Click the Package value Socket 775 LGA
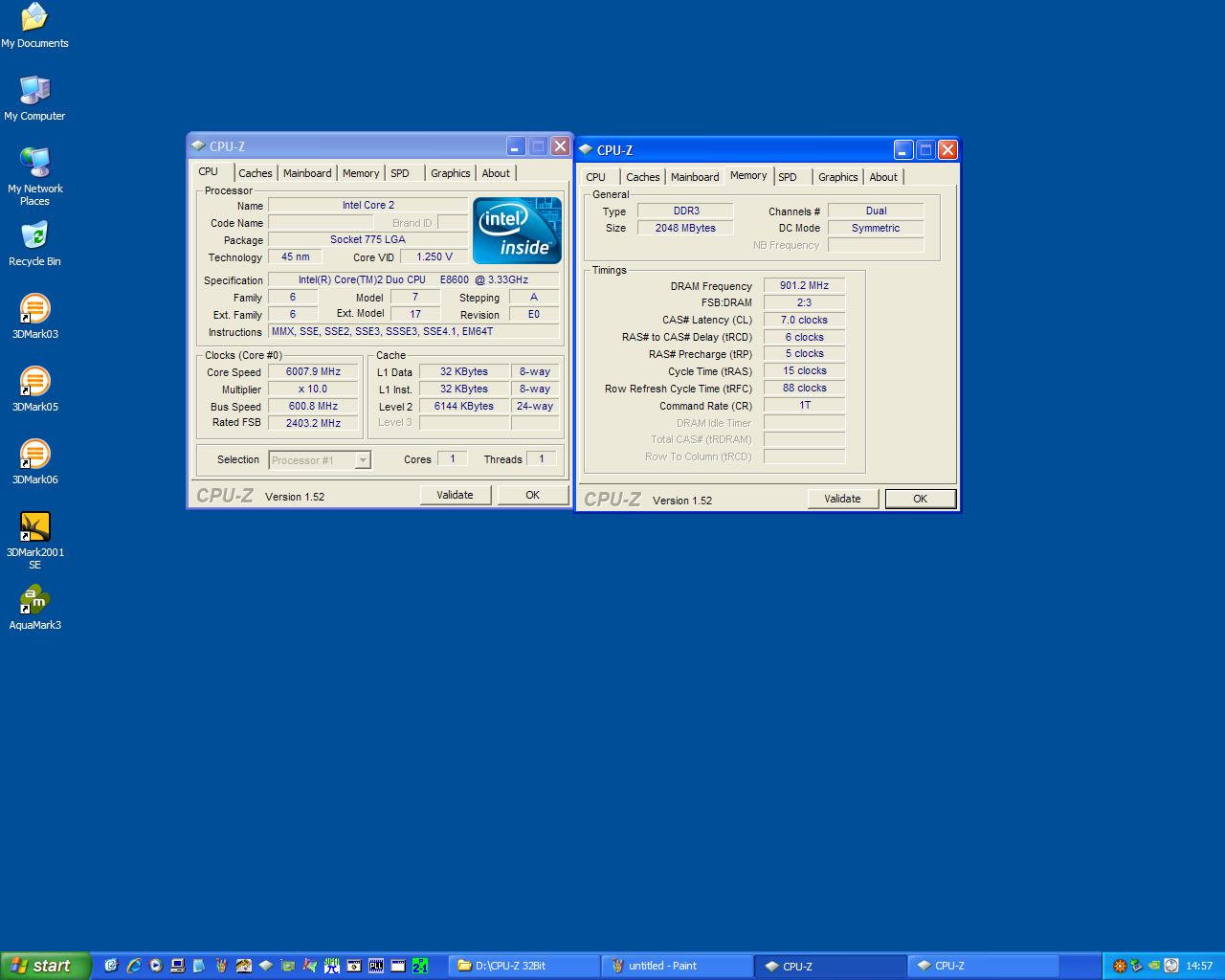 pos(368,239)
